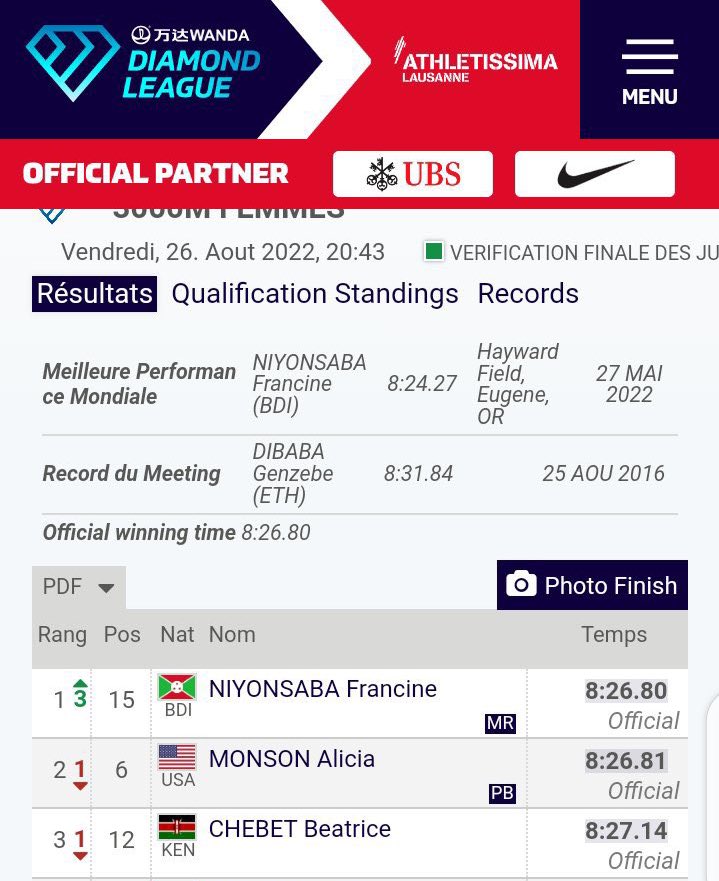Click the Nike swoosh partner logo
The width and height of the screenshot is (719, 881).
click(x=595, y=174)
